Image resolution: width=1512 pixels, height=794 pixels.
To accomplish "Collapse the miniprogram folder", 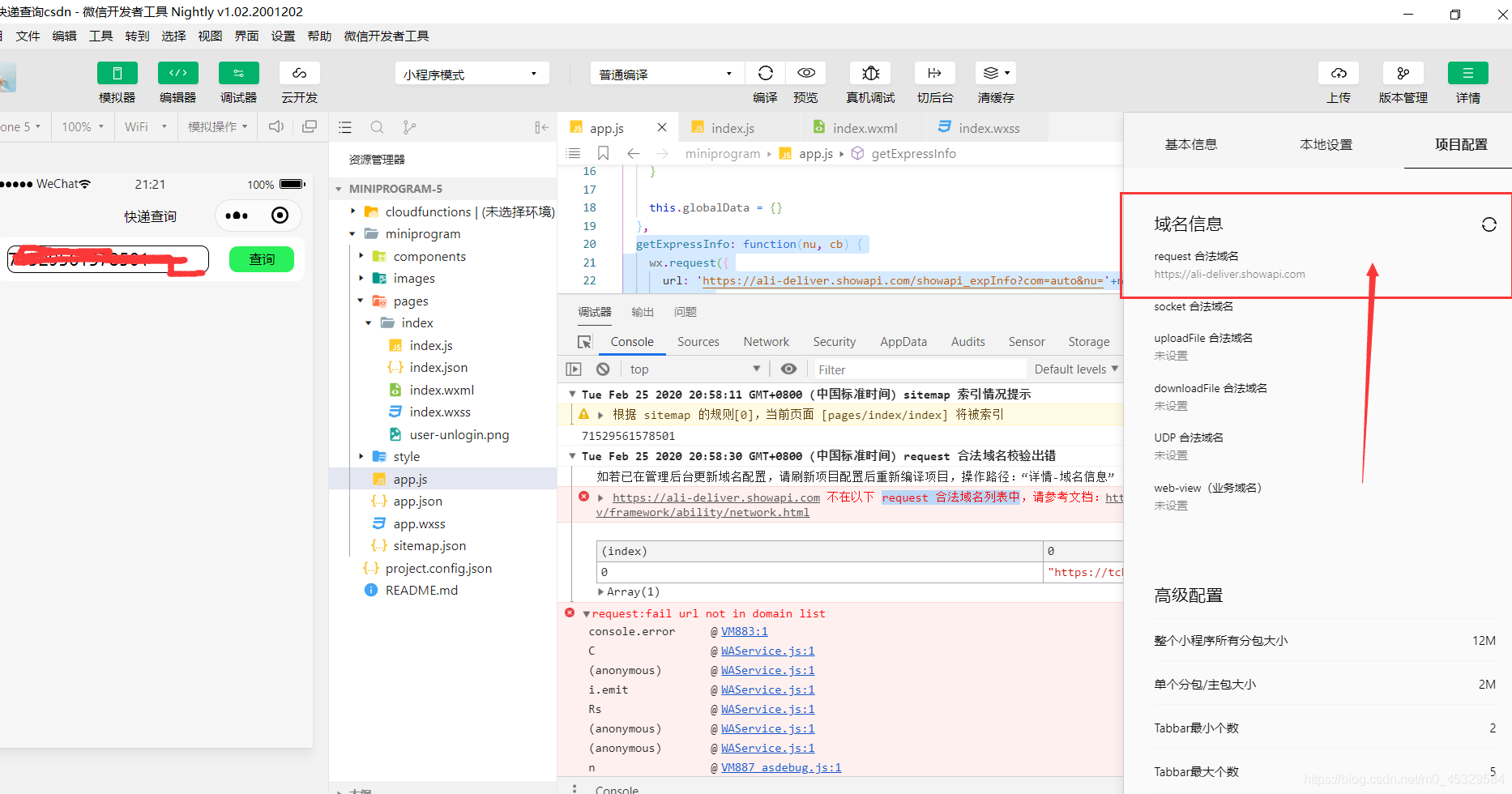I will (x=352, y=234).
